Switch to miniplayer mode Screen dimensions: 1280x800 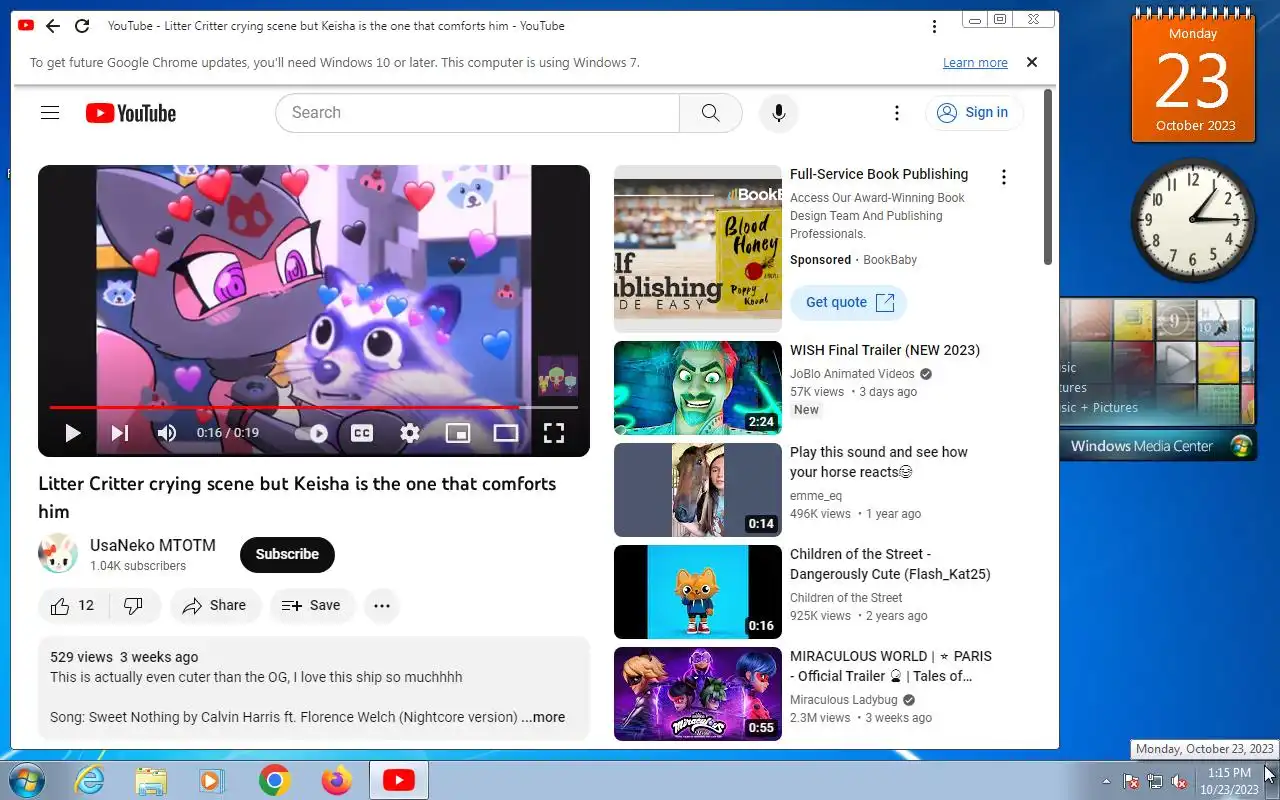458,433
